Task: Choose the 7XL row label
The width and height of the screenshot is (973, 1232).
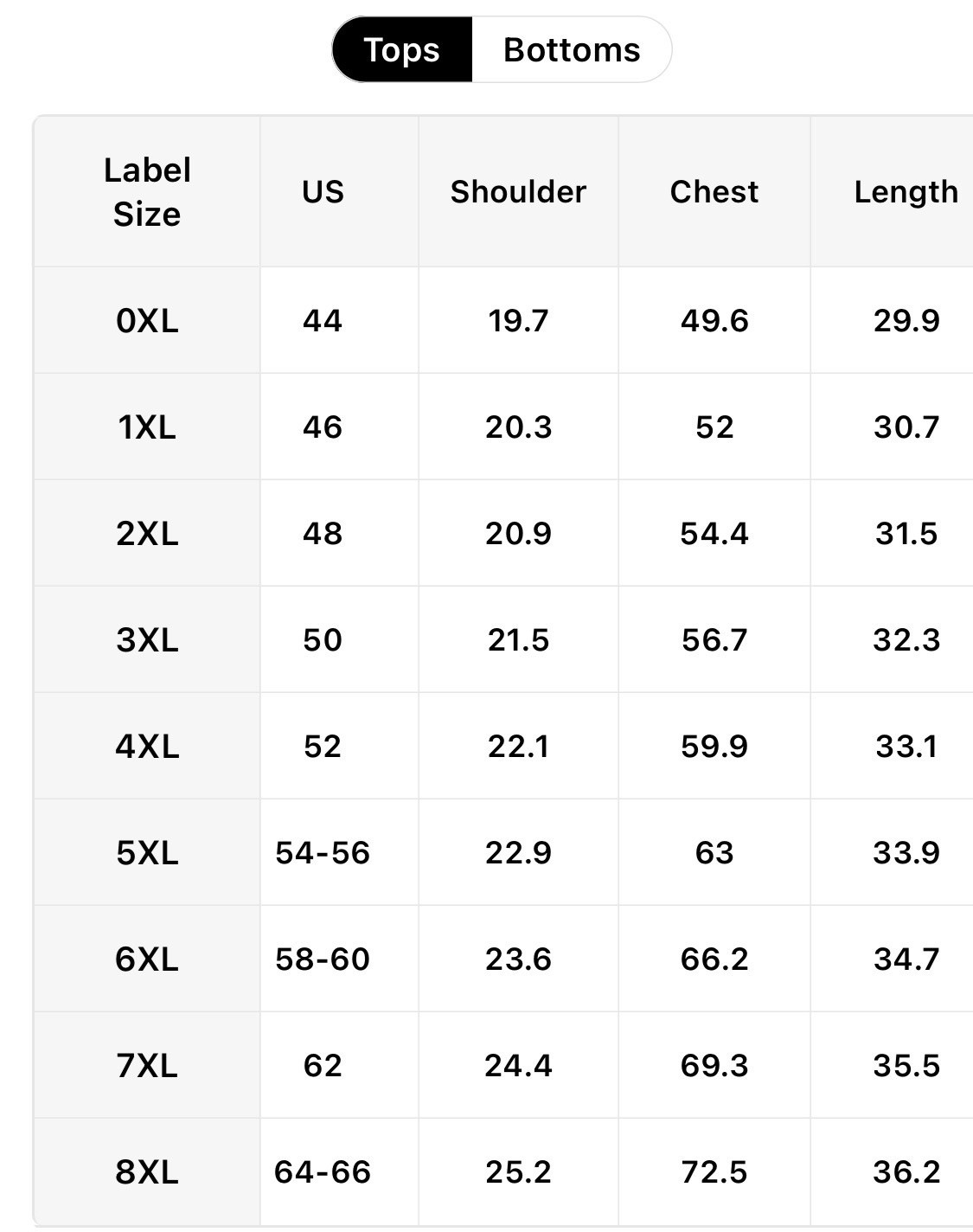Action: point(147,1066)
